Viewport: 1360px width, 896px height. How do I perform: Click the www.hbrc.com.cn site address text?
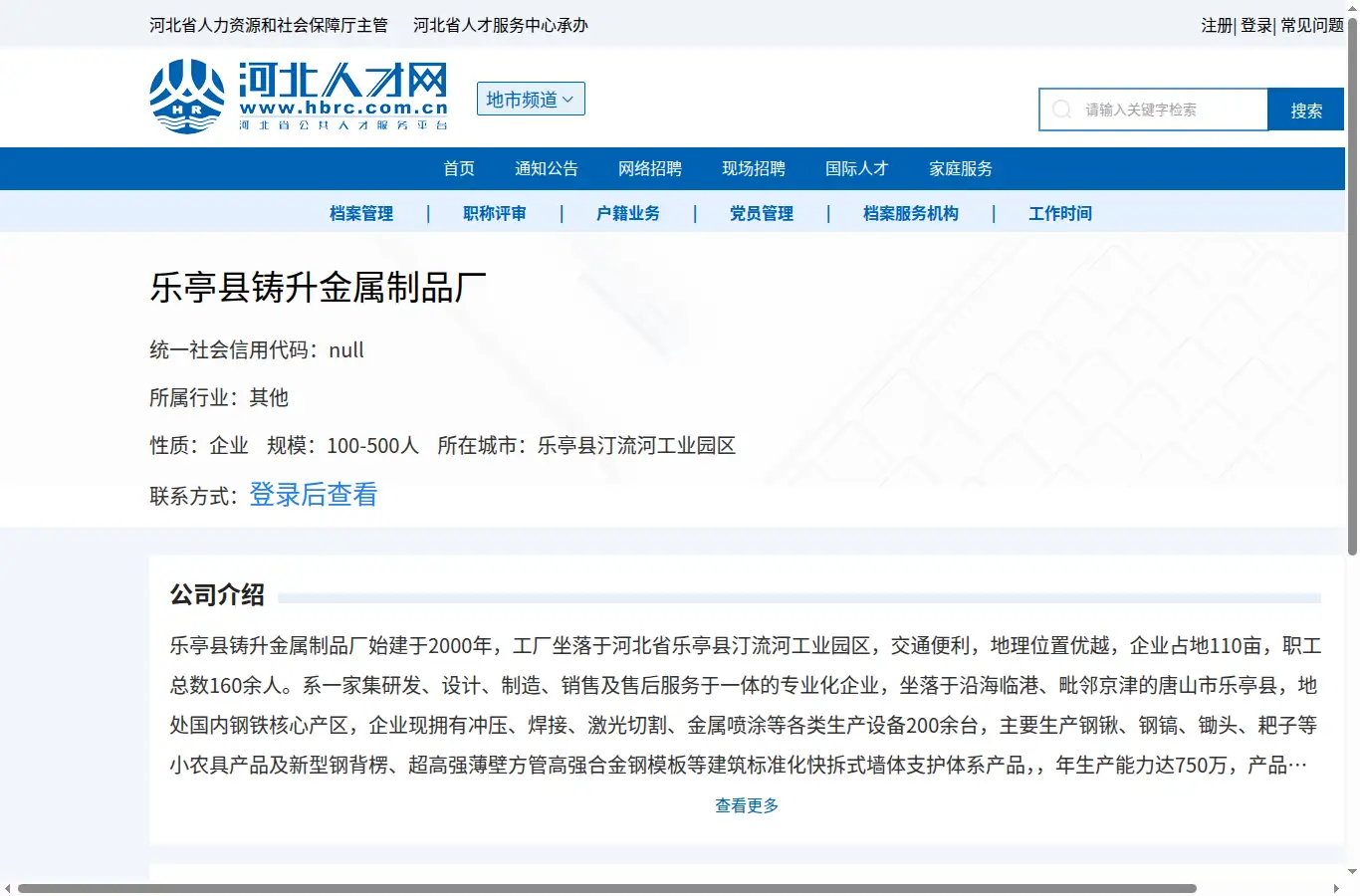coord(343,108)
